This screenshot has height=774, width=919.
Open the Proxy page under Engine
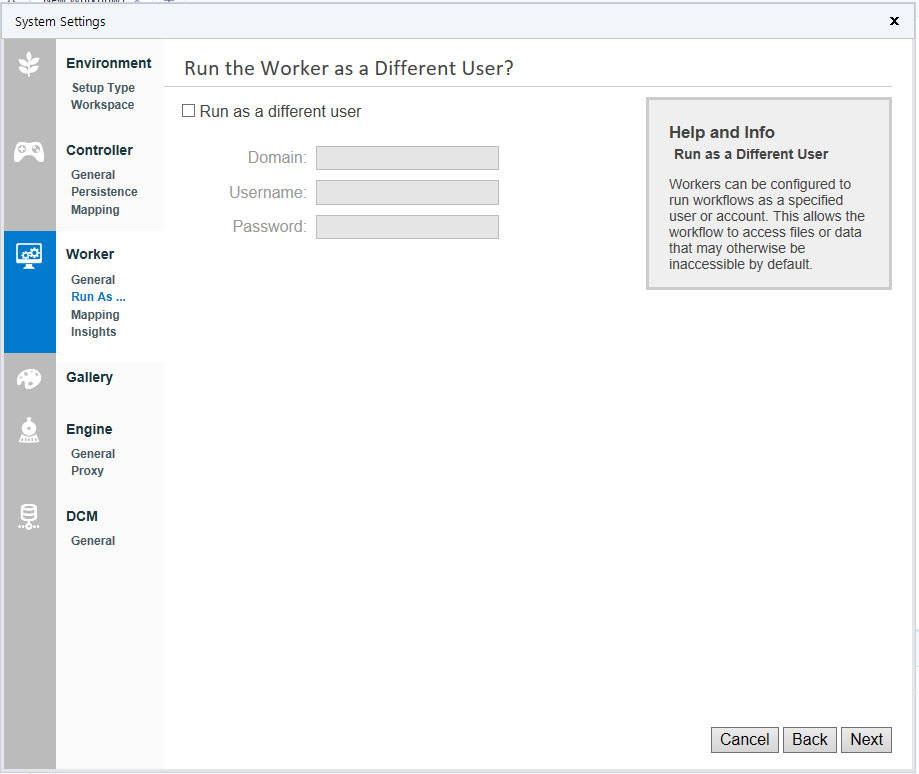coord(87,470)
